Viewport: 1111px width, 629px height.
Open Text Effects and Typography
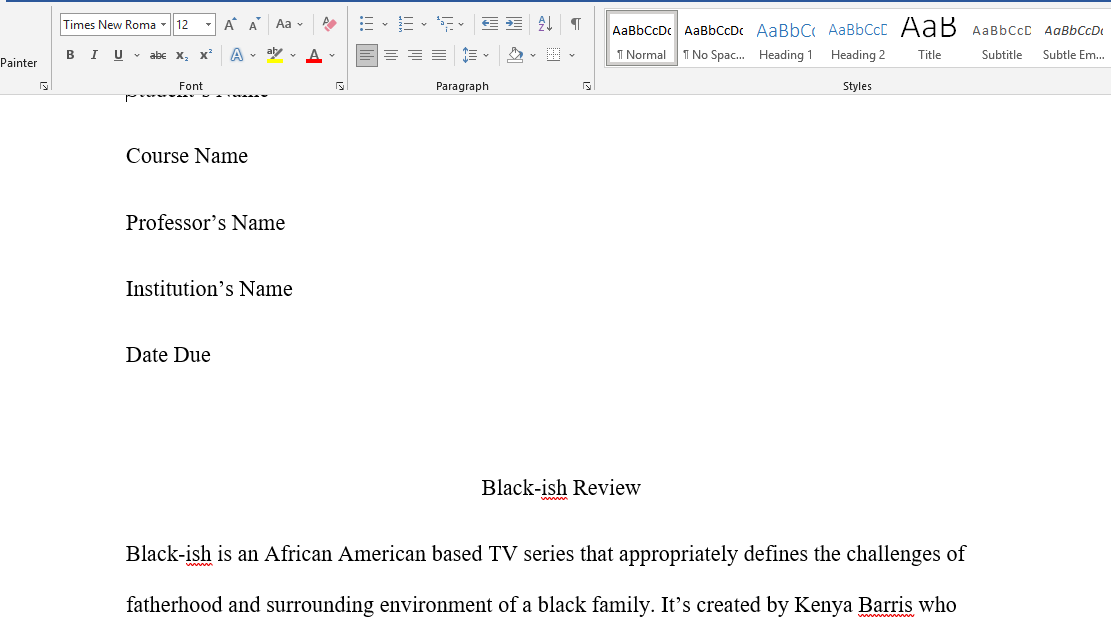237,55
